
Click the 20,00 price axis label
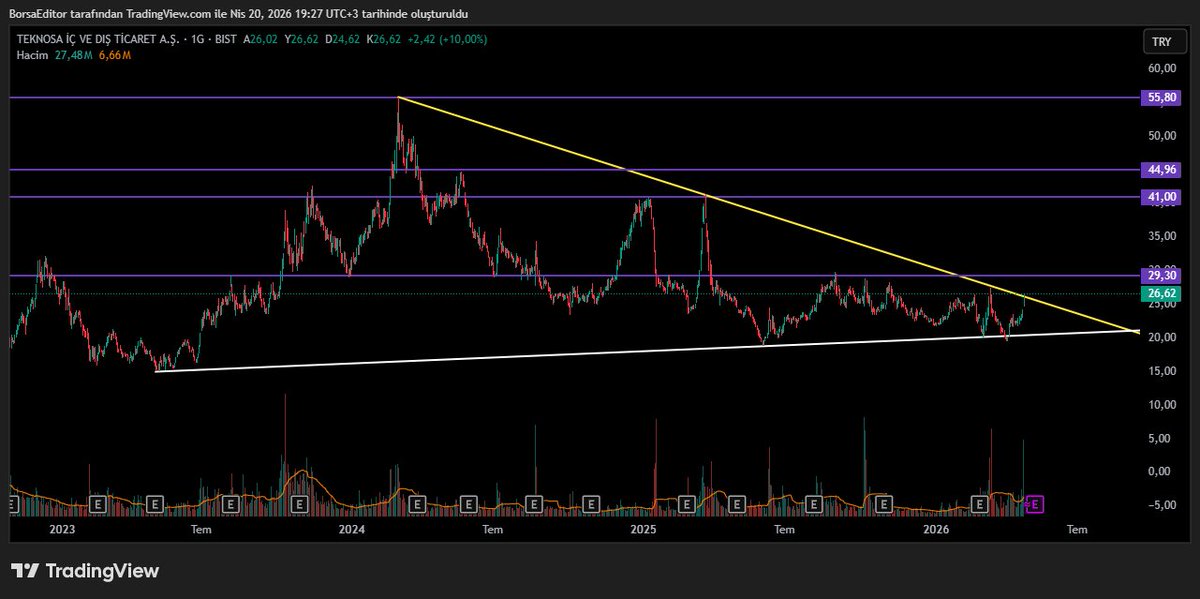tap(1162, 337)
